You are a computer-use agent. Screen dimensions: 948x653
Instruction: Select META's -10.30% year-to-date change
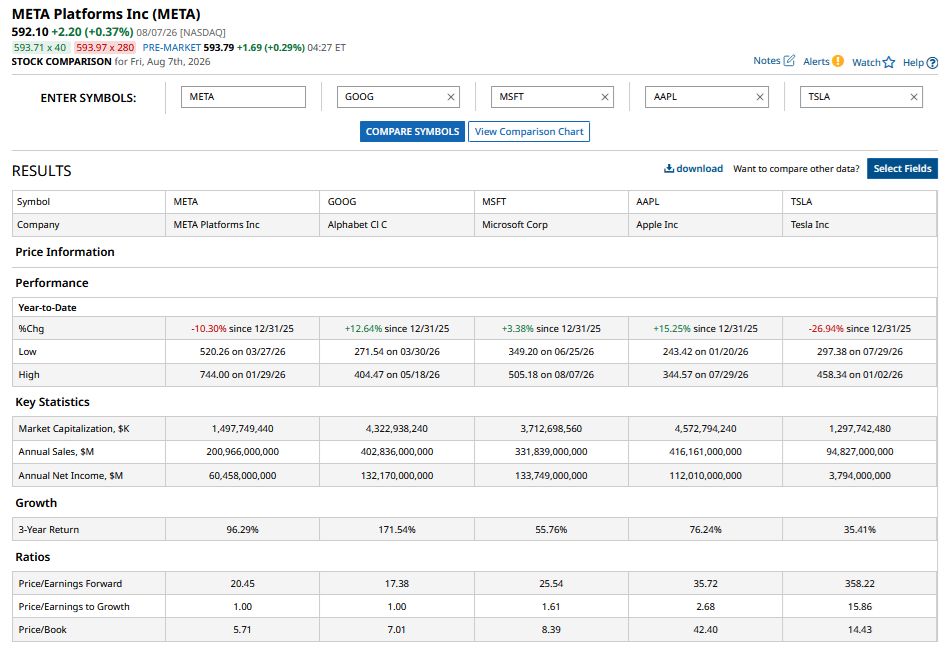209,328
